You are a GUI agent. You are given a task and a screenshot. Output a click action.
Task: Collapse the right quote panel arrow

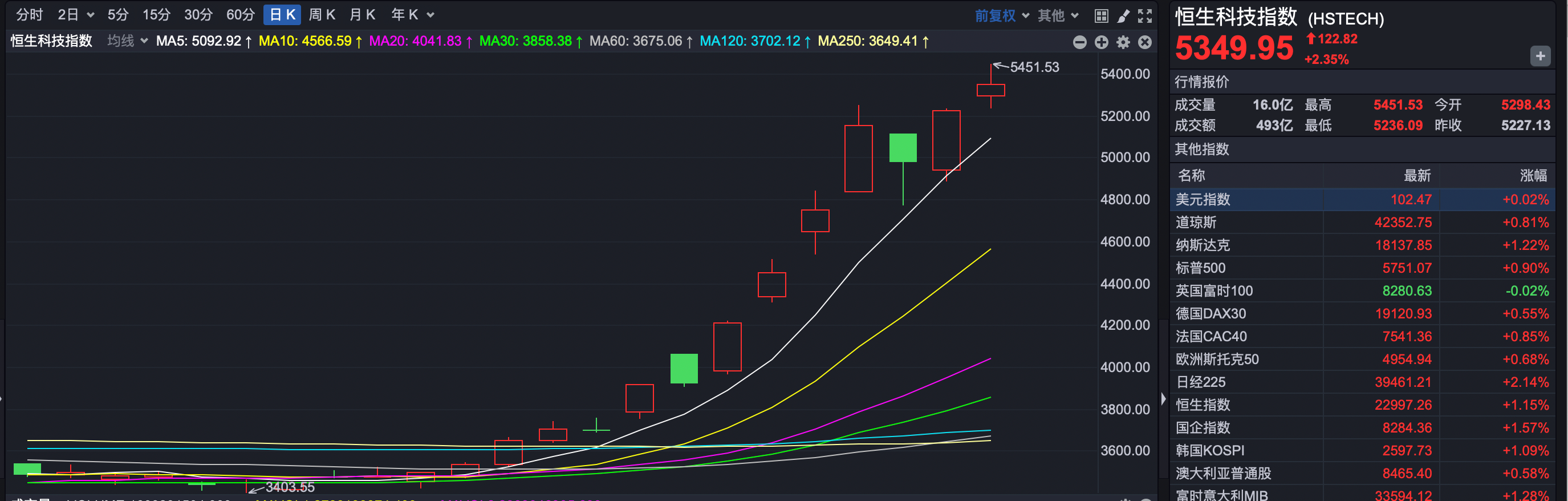[1163, 399]
